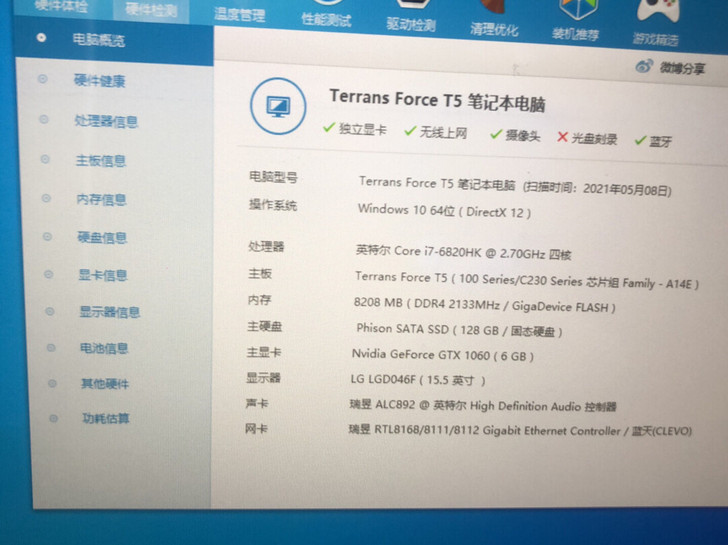Click "Windows 10 64位 ( DirectX 12 )"
728x545 pixels.
(444, 211)
